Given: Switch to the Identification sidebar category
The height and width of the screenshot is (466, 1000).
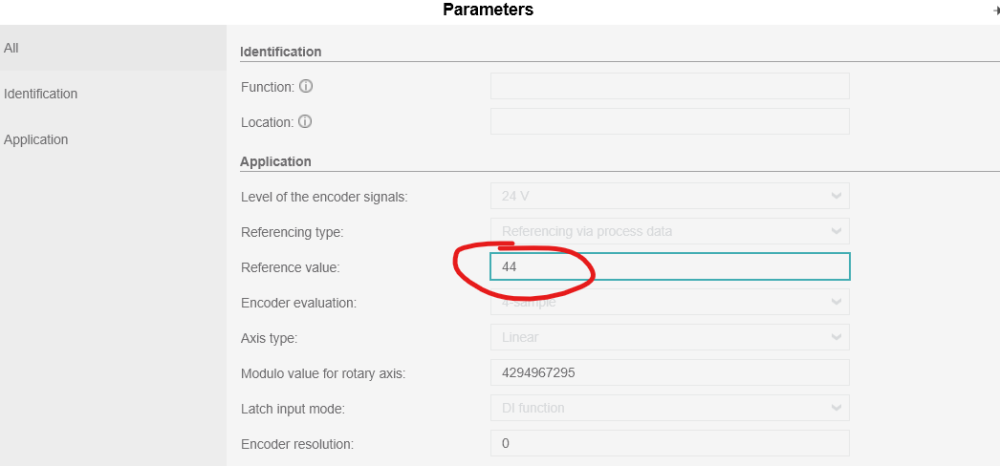Looking at the screenshot, I should point(41,94).
